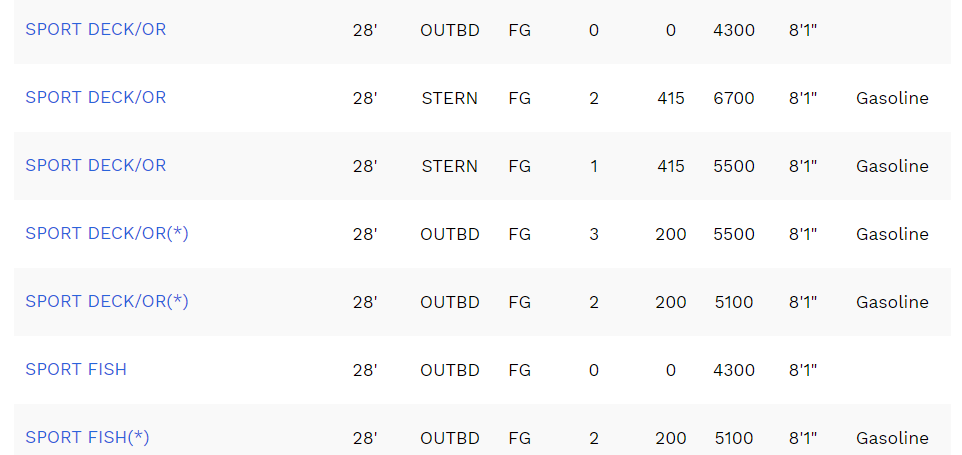Open SPORT DECK/OR link in the 4300 row

coord(96,30)
